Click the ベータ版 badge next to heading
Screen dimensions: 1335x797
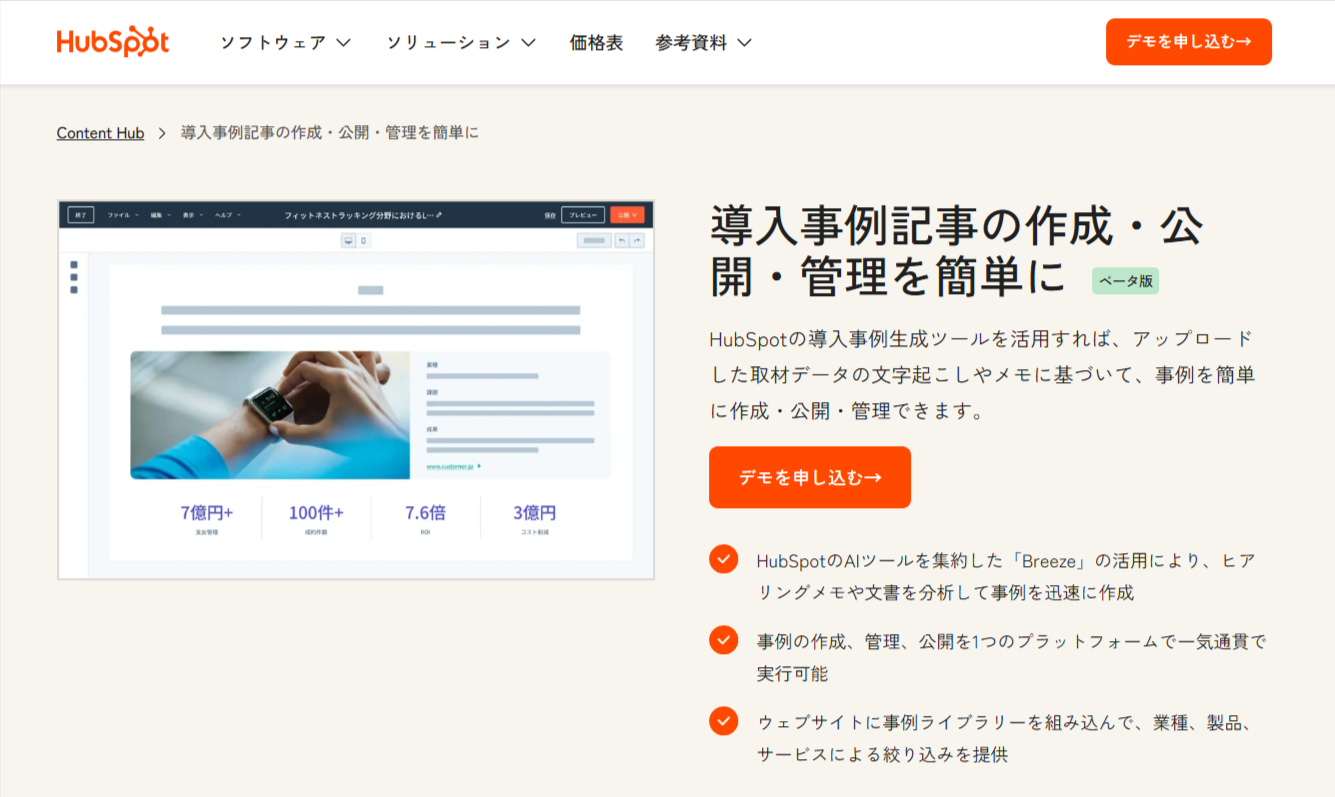1124,281
